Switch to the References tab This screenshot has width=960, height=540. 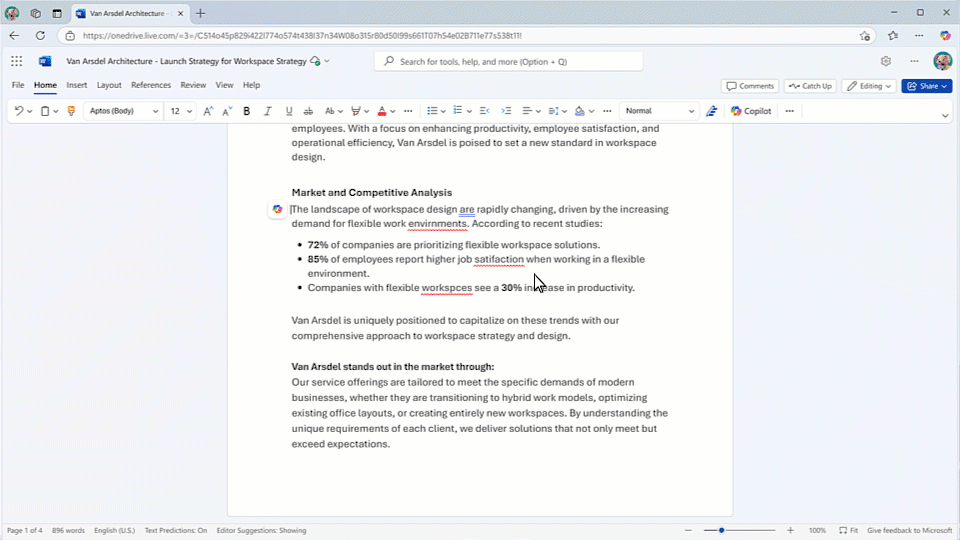coord(151,86)
